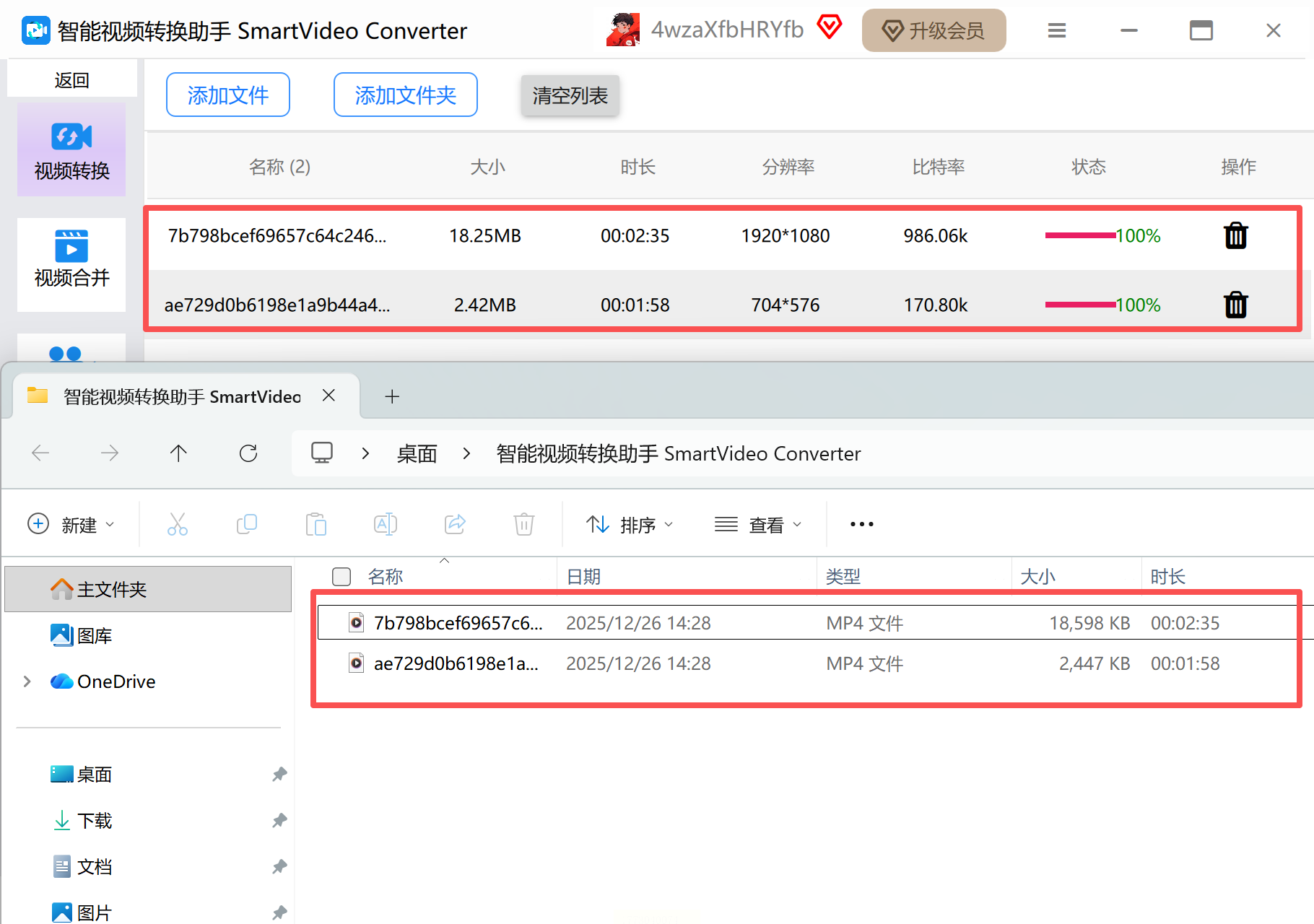Select the 智能视频转换助手 SmartVideo Explorer tab

tap(182, 396)
